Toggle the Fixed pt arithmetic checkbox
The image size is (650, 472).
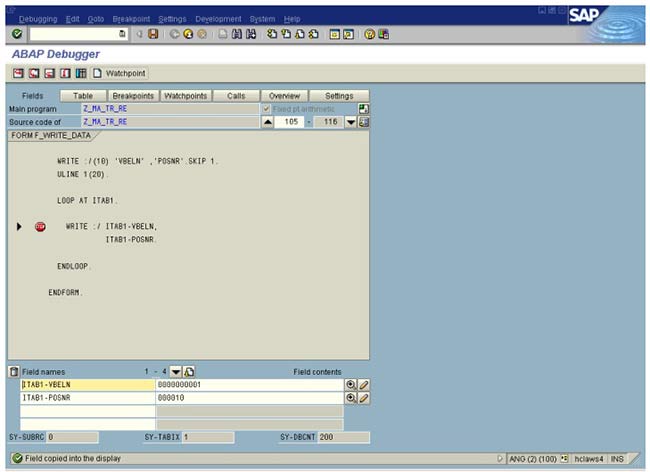(x=265, y=108)
